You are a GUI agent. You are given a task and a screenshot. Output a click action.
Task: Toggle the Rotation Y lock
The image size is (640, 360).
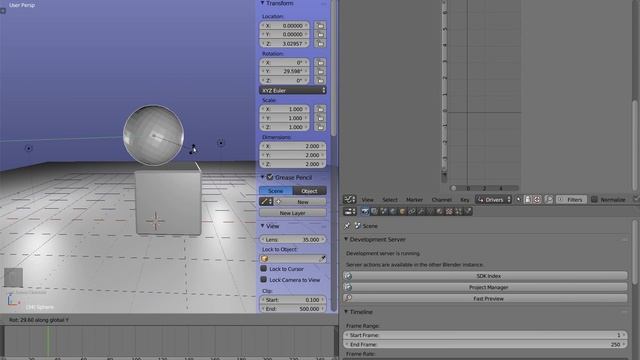coord(320,71)
